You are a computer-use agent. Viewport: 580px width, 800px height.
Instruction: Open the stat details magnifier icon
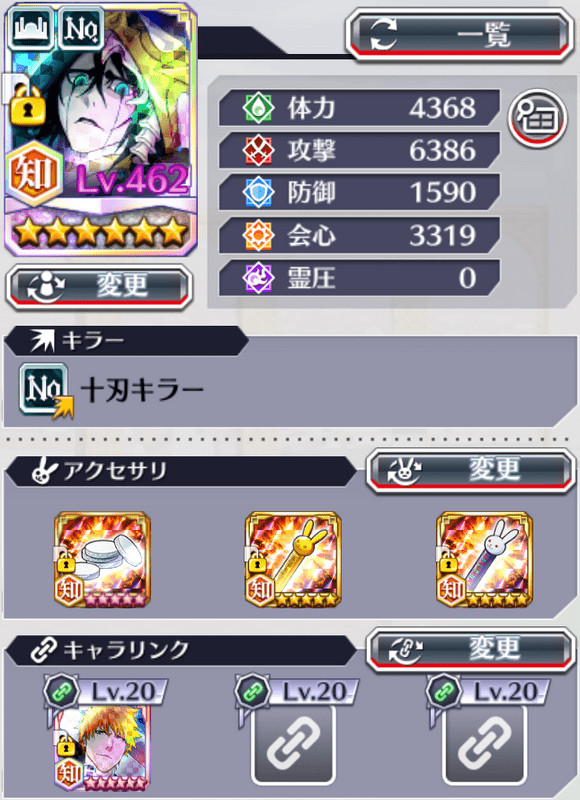[538, 118]
